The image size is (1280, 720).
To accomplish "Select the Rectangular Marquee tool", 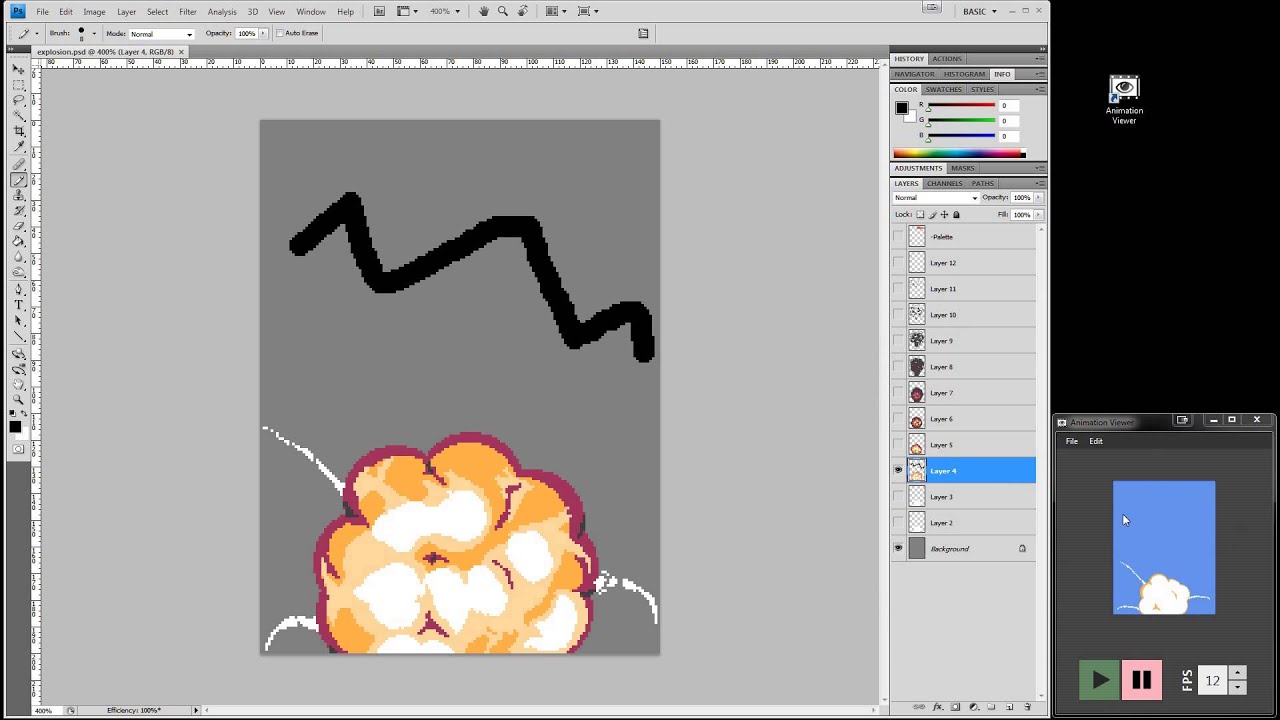I will (x=19, y=85).
